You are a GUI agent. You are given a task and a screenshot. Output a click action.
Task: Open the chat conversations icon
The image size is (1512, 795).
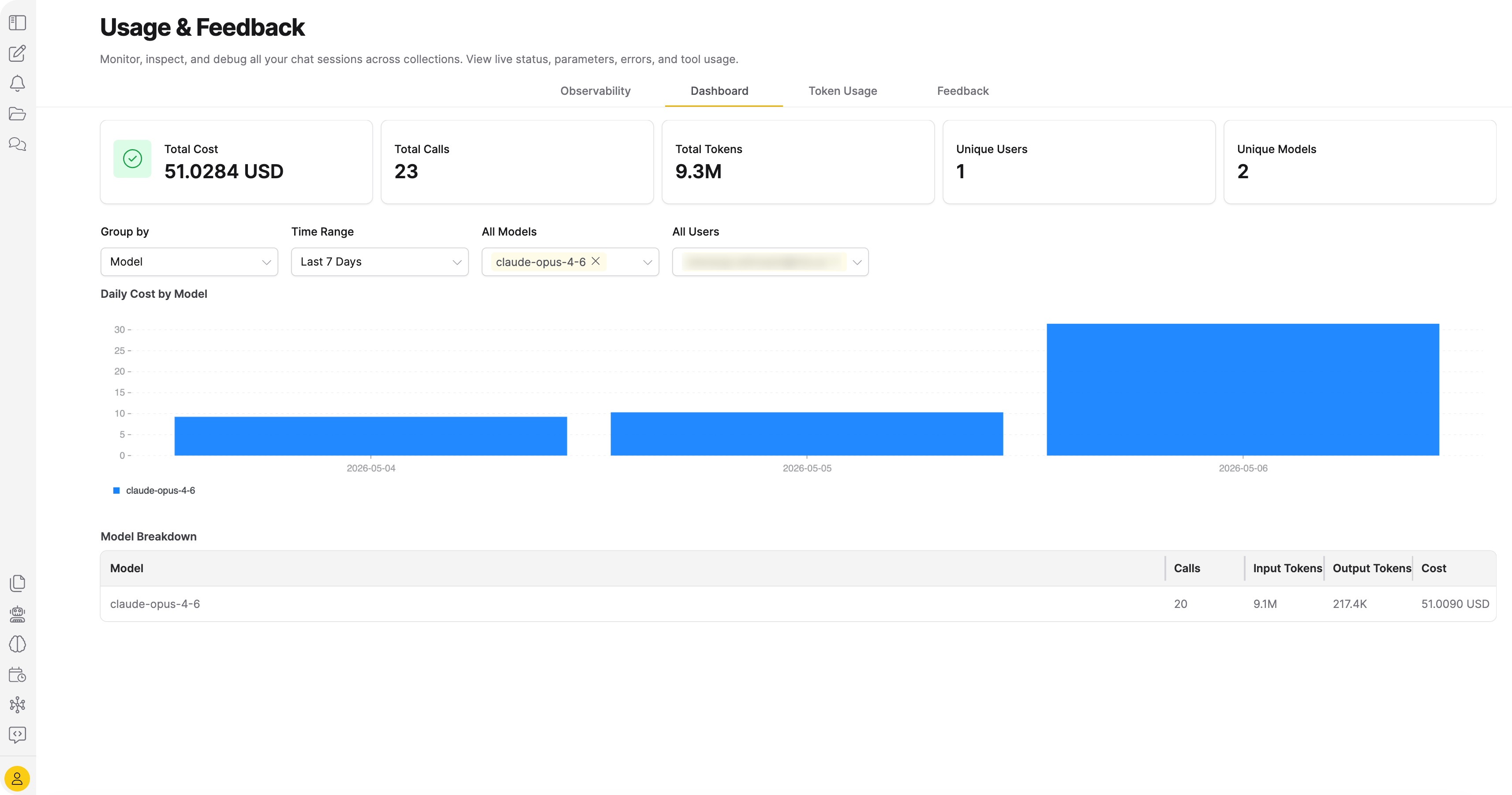tap(18, 144)
